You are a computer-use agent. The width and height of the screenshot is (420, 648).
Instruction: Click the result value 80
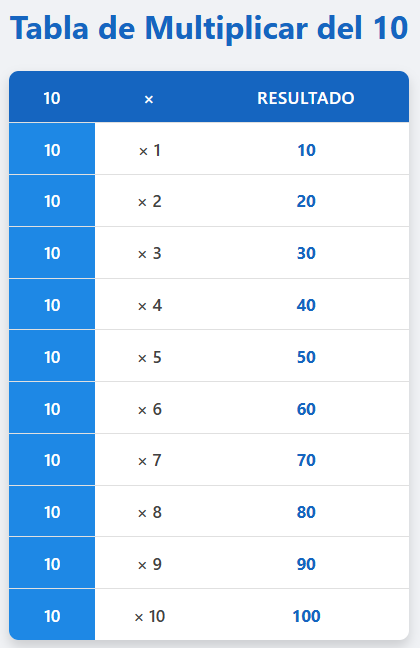306,512
